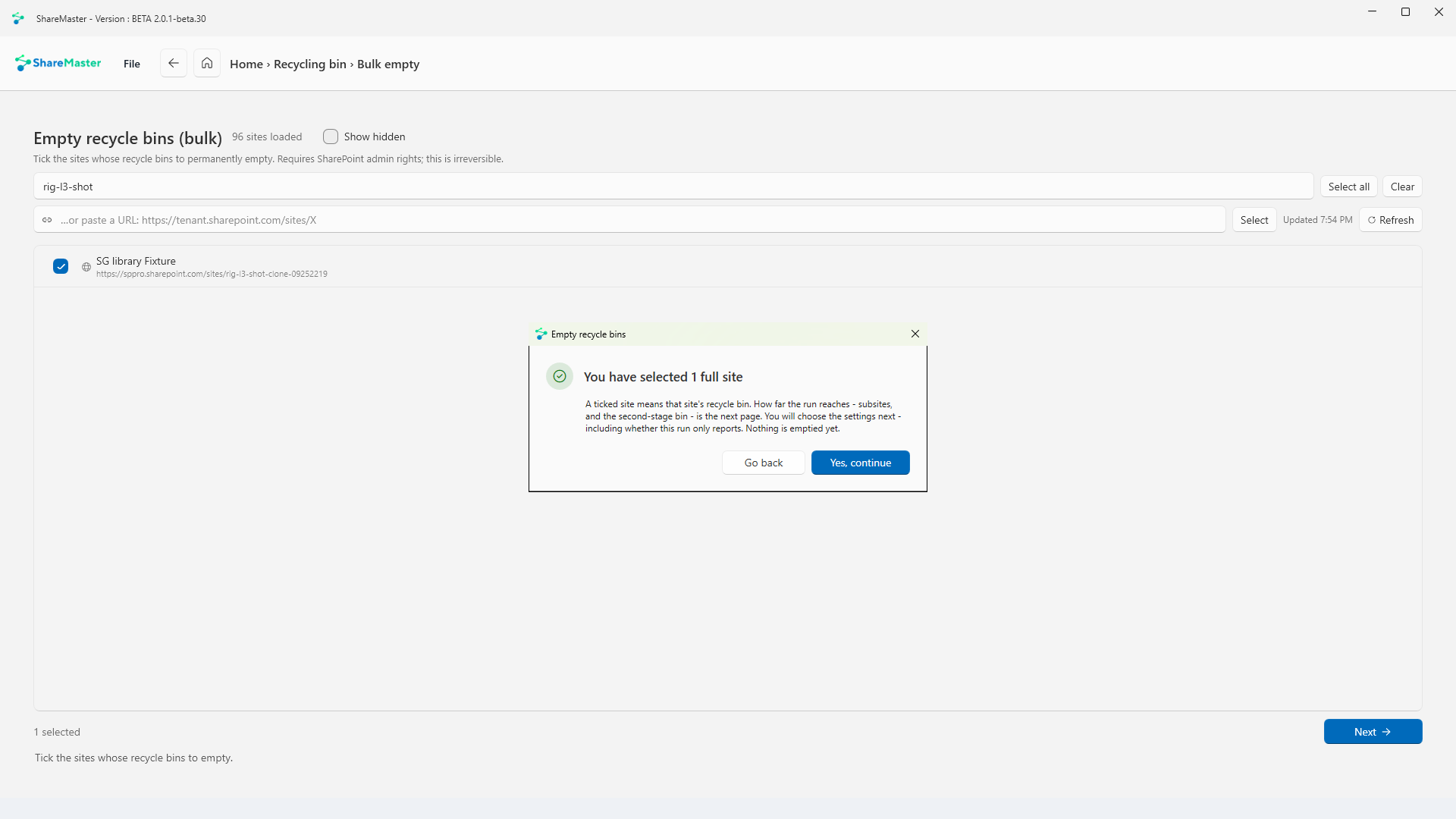The image size is (1456, 819).
Task: Click the Updated 7:54 PM timestamp
Action: tap(1318, 220)
